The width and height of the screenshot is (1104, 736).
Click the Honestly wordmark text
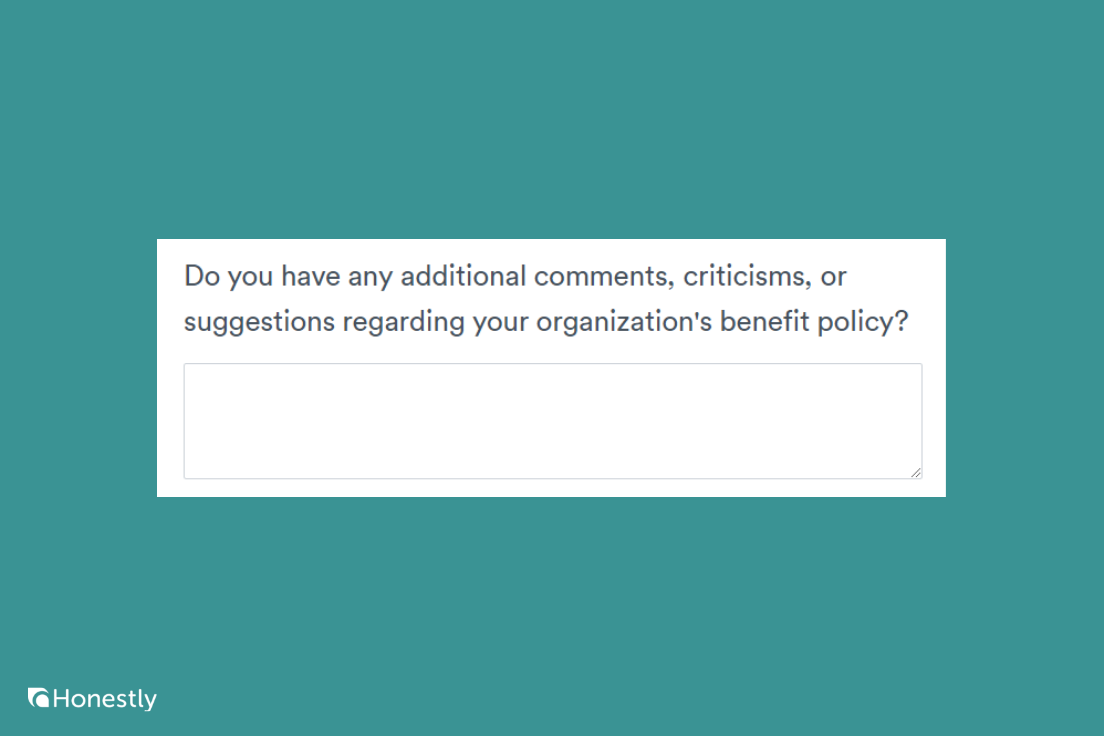102,699
